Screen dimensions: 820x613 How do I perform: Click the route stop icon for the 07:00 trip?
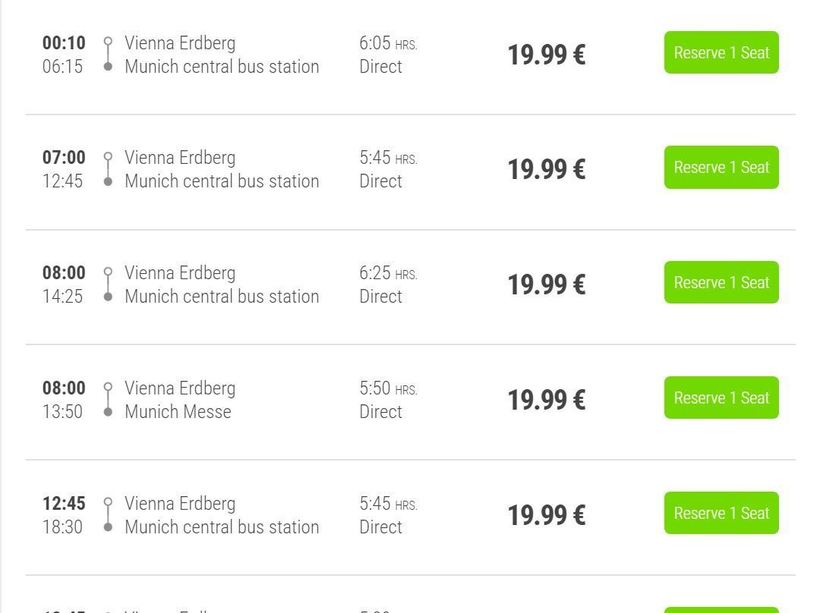point(108,170)
